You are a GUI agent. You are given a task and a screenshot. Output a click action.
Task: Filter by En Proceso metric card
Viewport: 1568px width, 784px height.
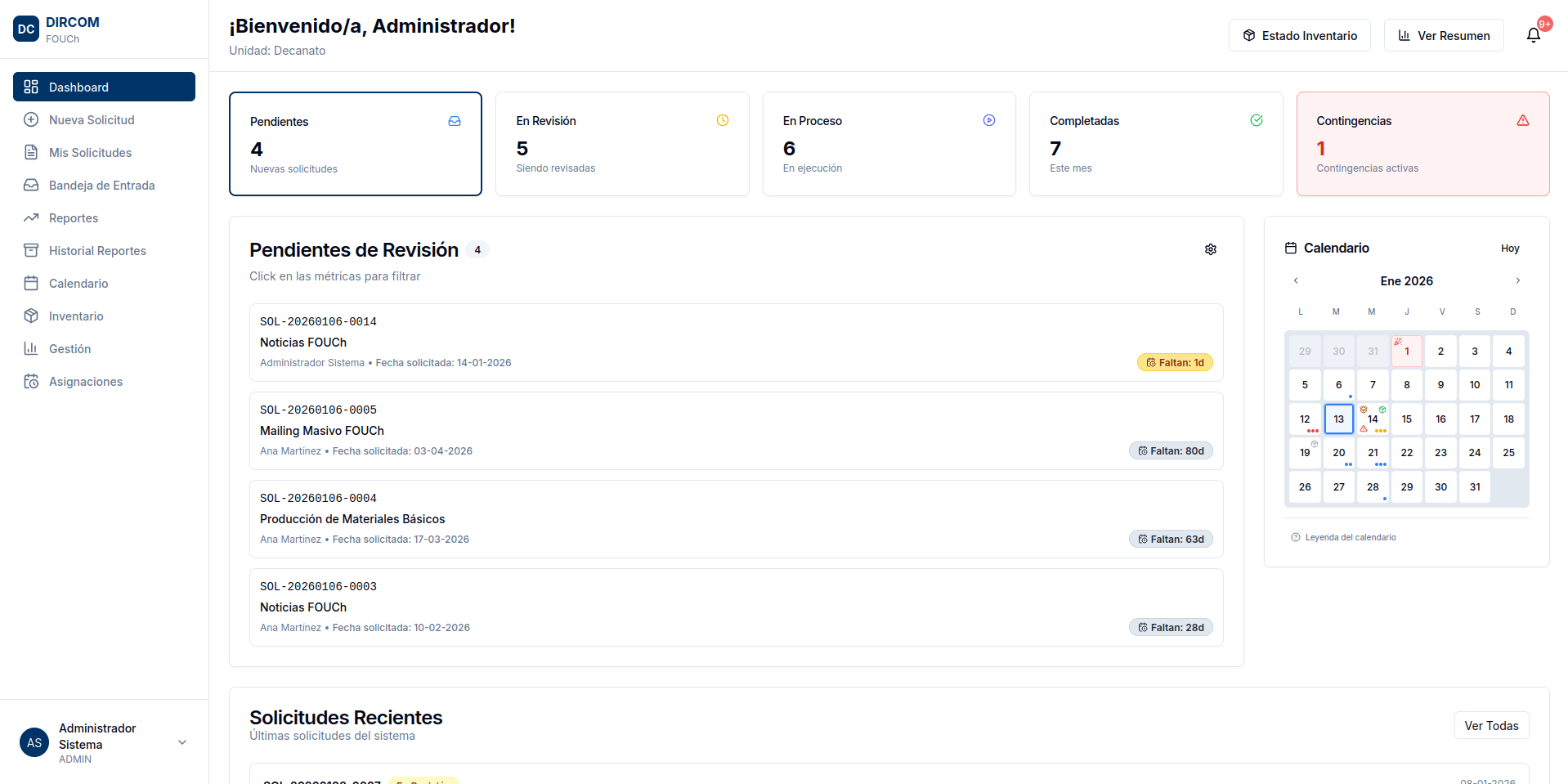pos(889,144)
